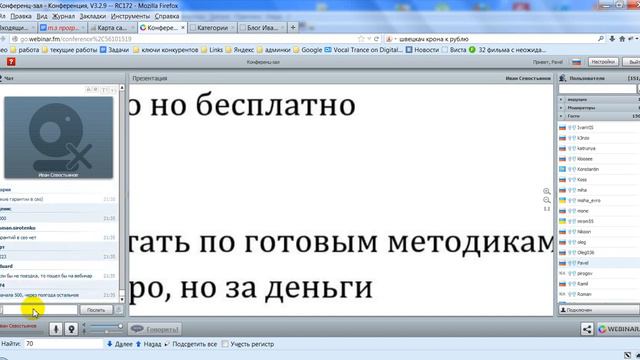Click the chat message input field

pyautogui.click(x=40, y=310)
